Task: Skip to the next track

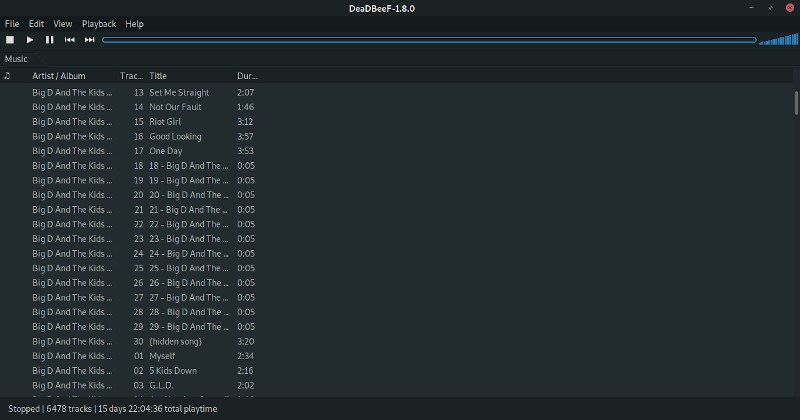Action: 89,40
